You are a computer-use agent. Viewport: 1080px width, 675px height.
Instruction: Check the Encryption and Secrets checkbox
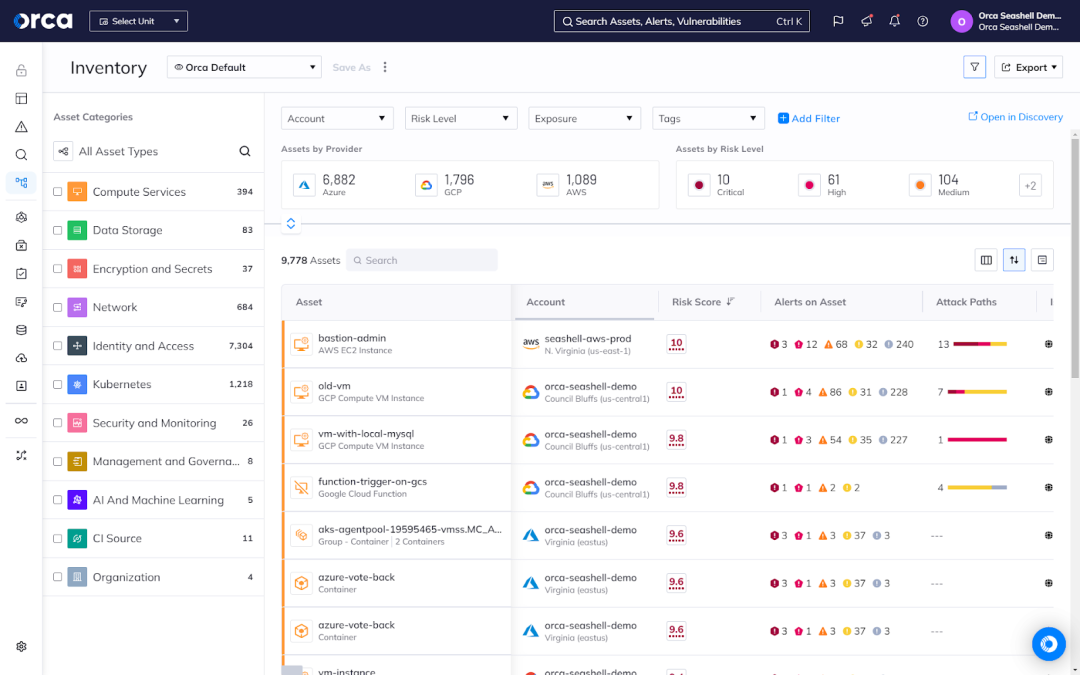[58, 269]
